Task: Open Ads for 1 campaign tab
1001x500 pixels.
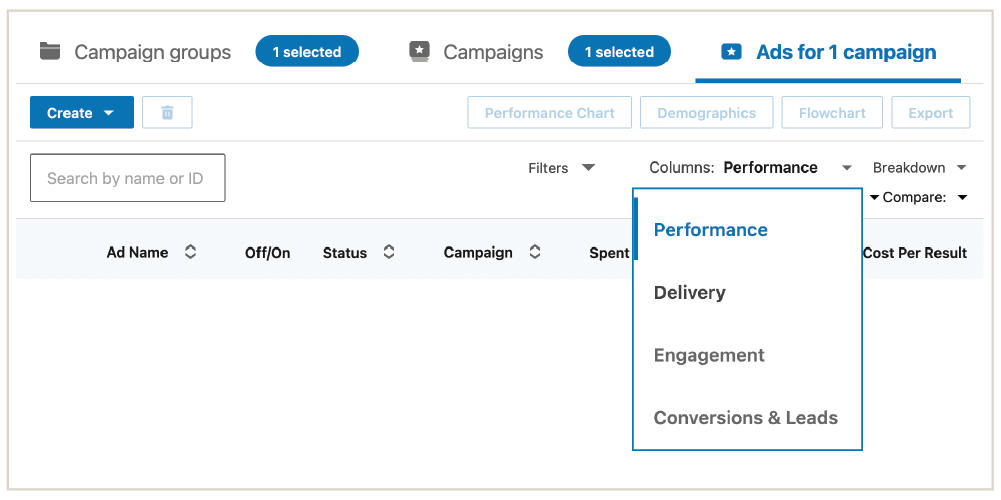Action: tap(846, 52)
